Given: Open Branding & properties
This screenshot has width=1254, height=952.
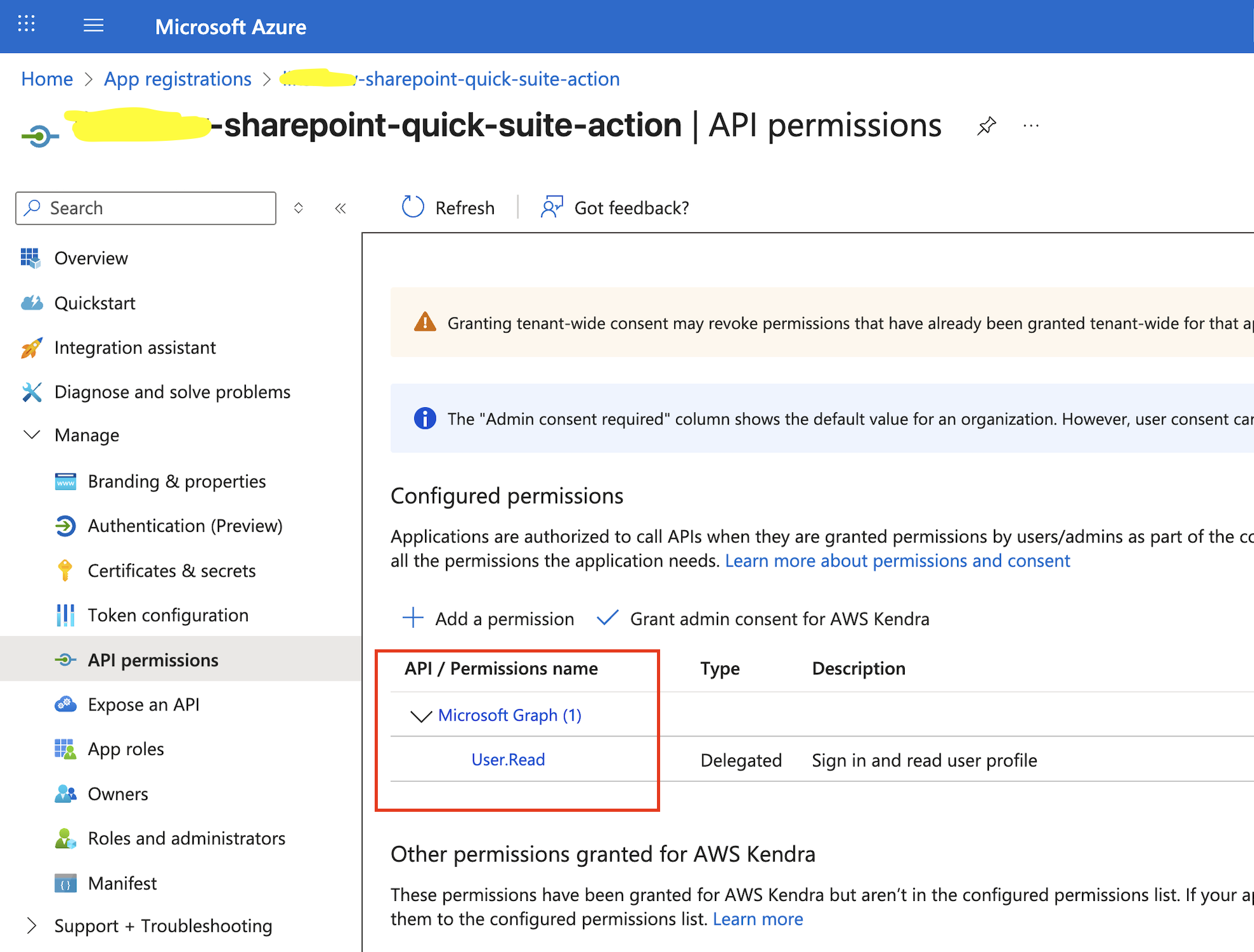Looking at the screenshot, I should tap(177, 481).
